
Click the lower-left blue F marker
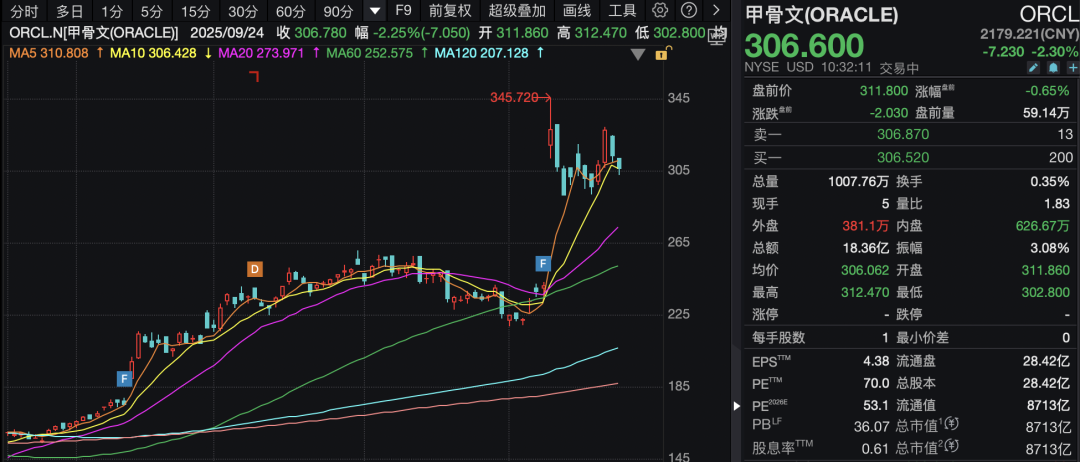click(x=124, y=378)
